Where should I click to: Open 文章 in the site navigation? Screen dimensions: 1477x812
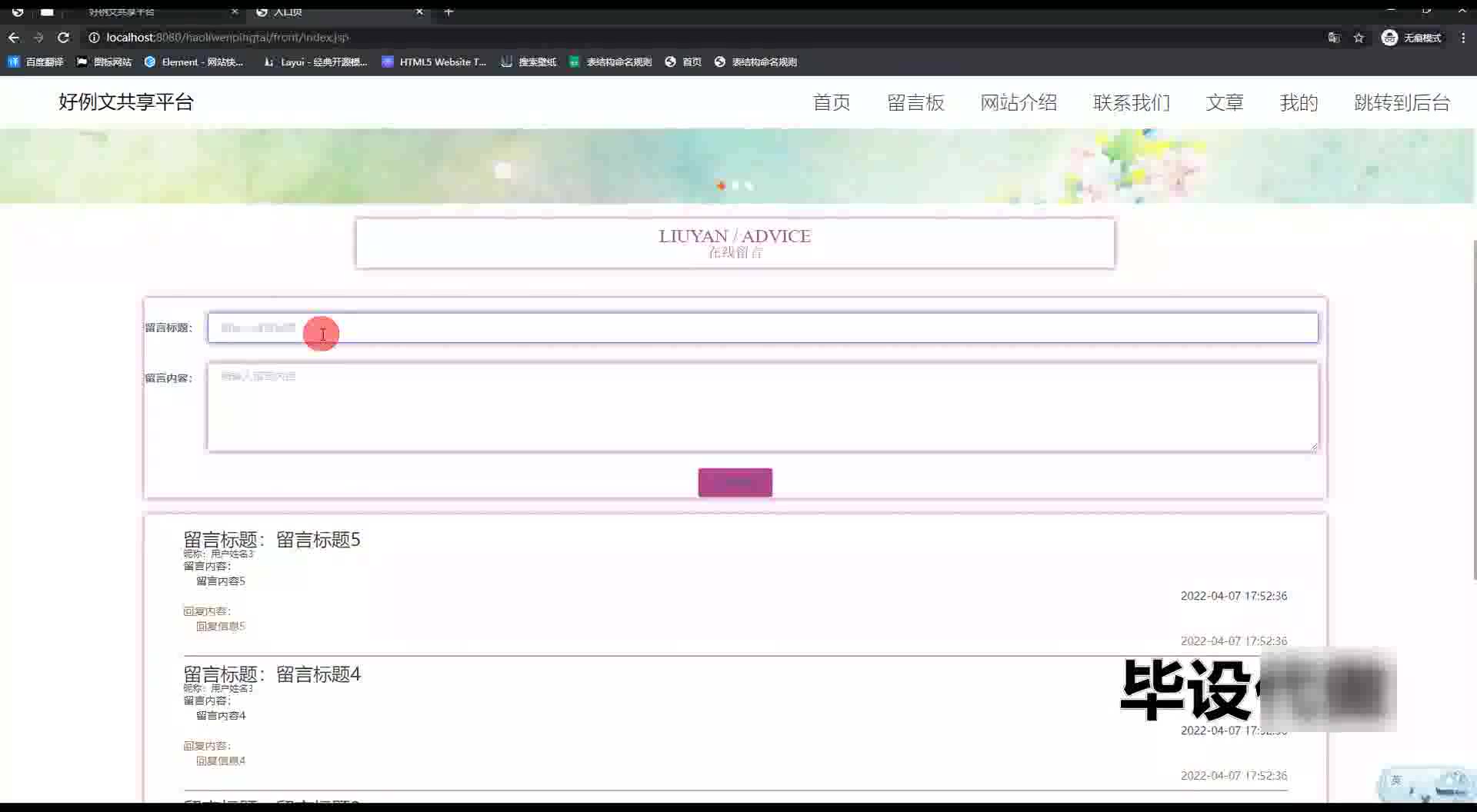click(1225, 103)
